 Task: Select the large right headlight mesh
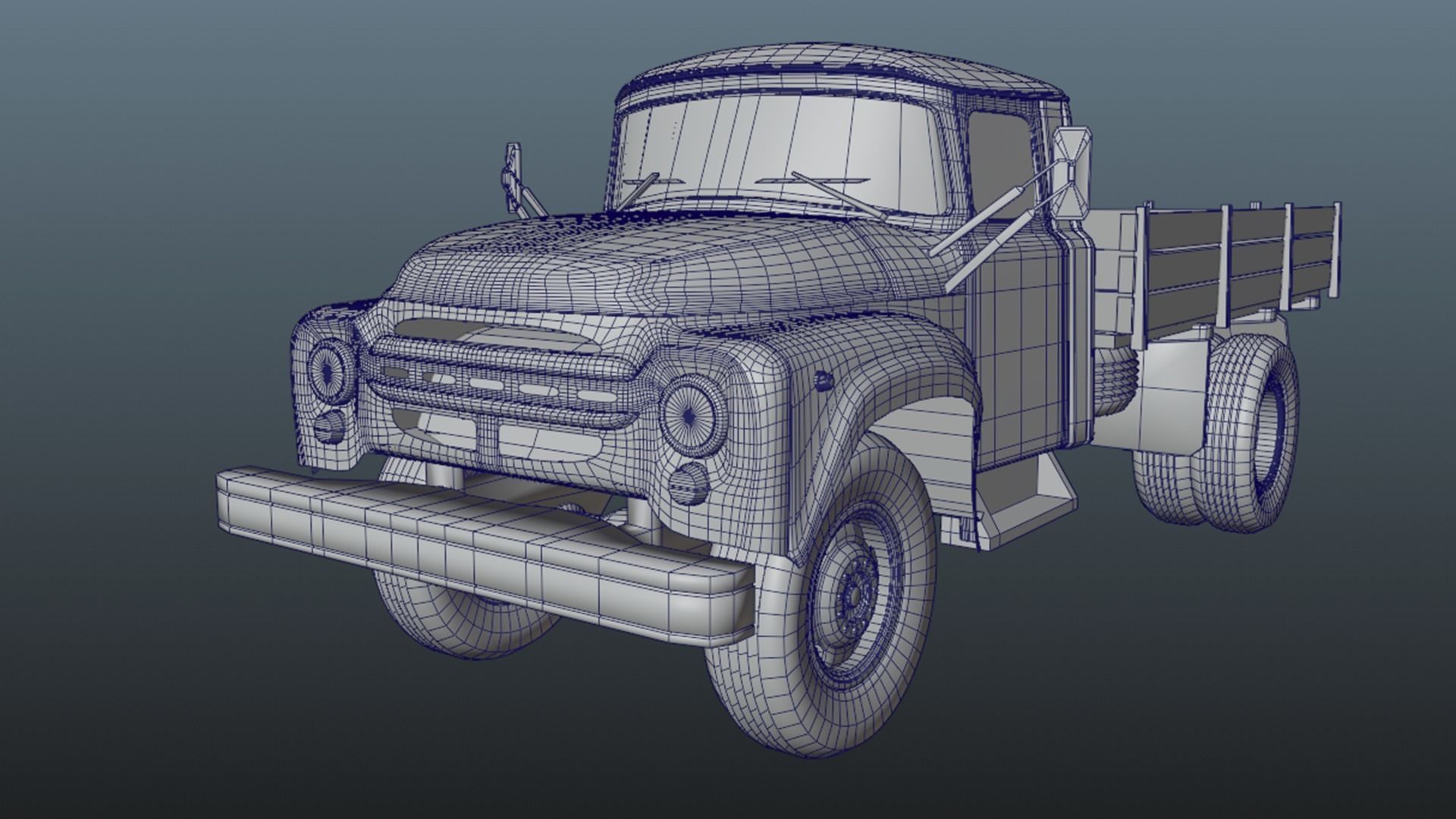pyautogui.click(x=689, y=416)
